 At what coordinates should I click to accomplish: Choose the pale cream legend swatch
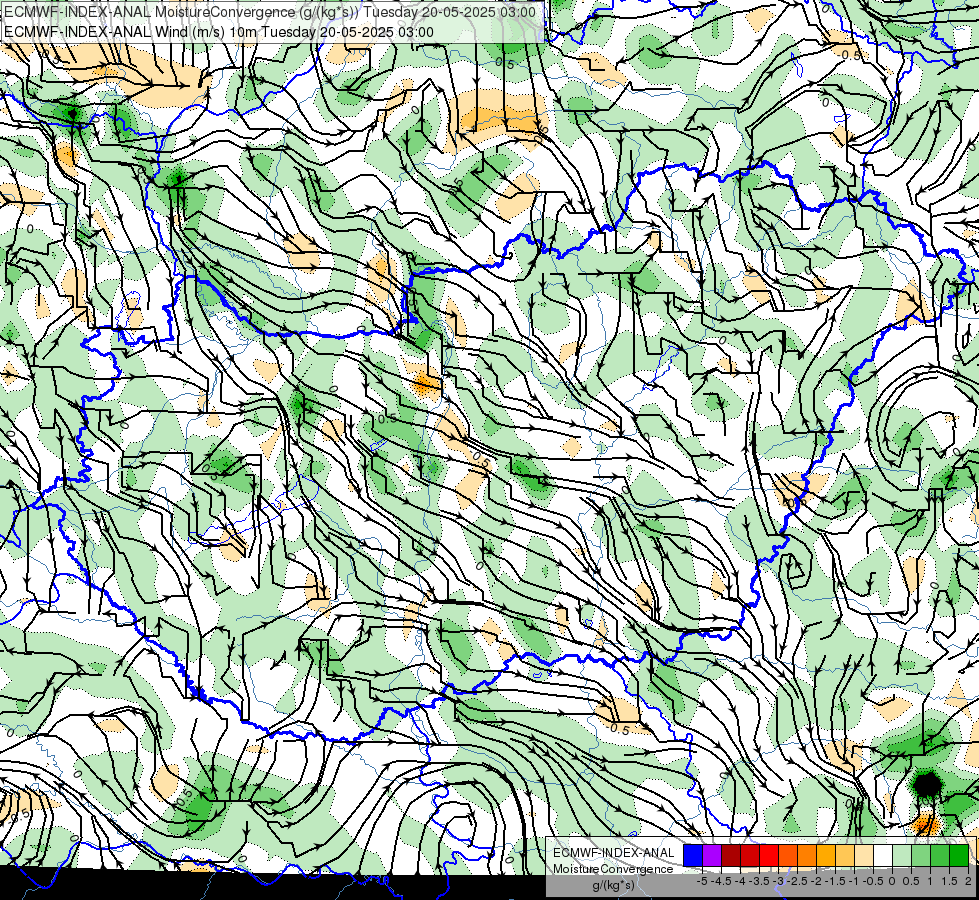click(x=863, y=856)
